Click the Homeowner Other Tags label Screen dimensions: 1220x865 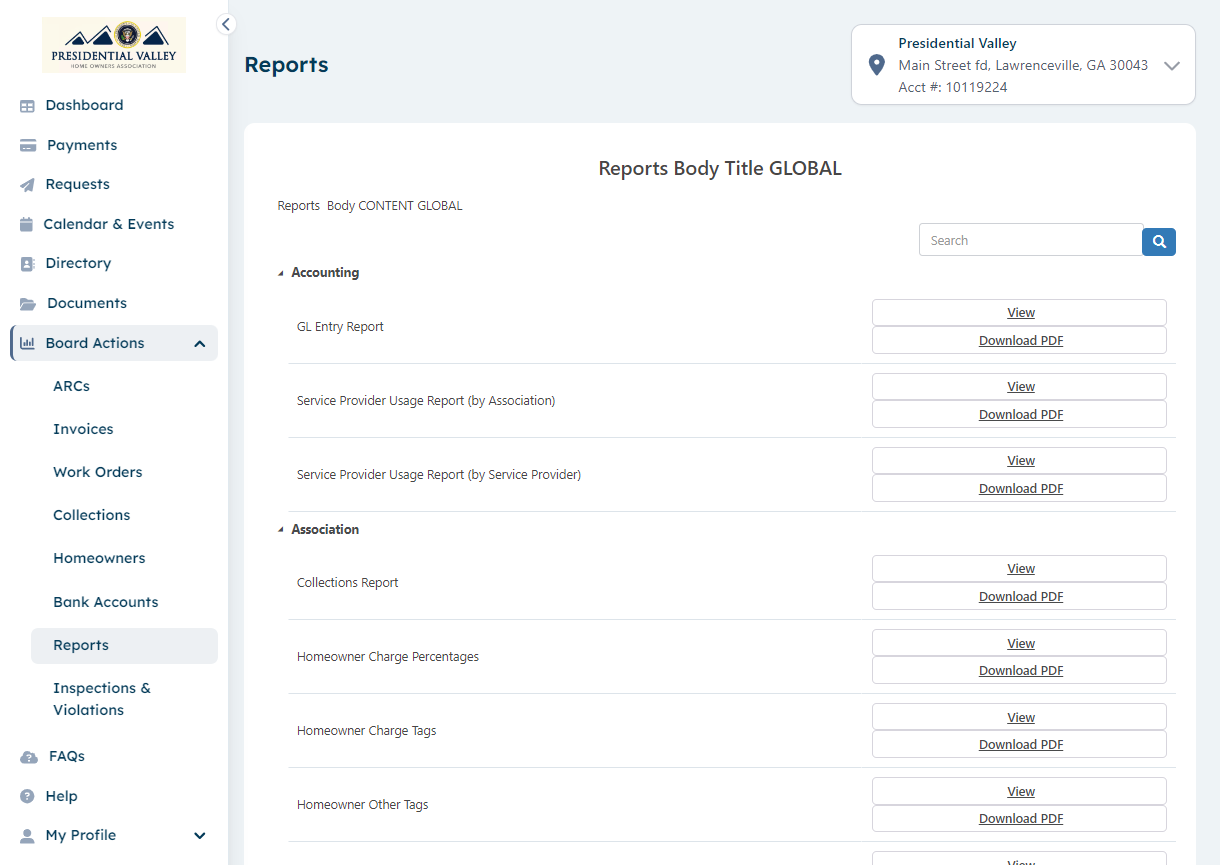[363, 805]
